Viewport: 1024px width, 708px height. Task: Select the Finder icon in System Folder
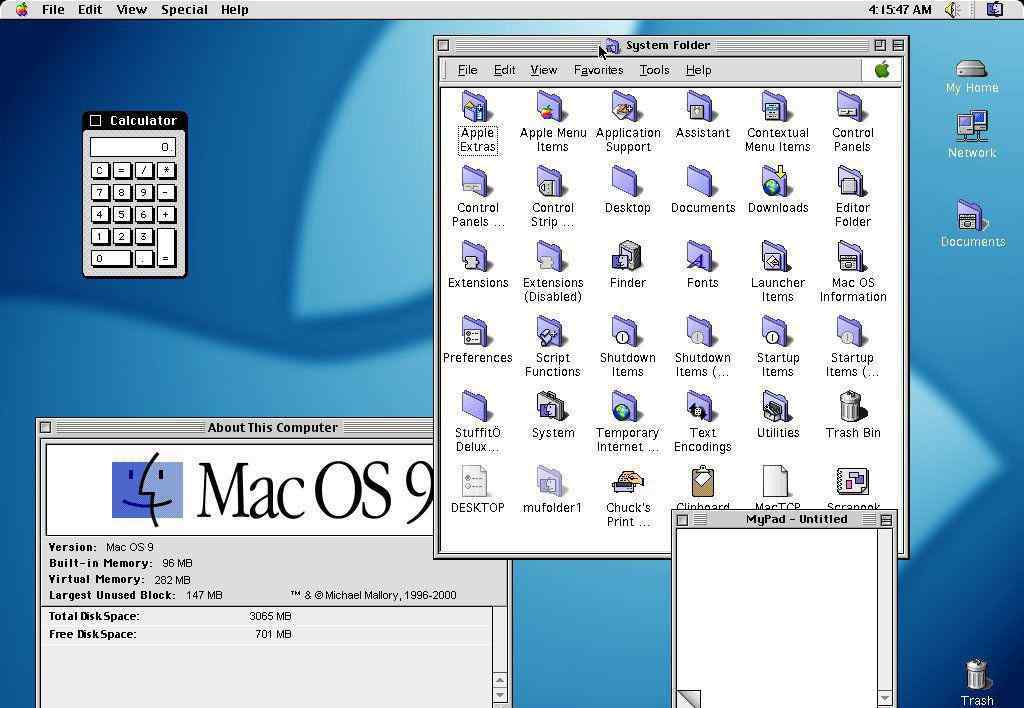pyautogui.click(x=627, y=257)
